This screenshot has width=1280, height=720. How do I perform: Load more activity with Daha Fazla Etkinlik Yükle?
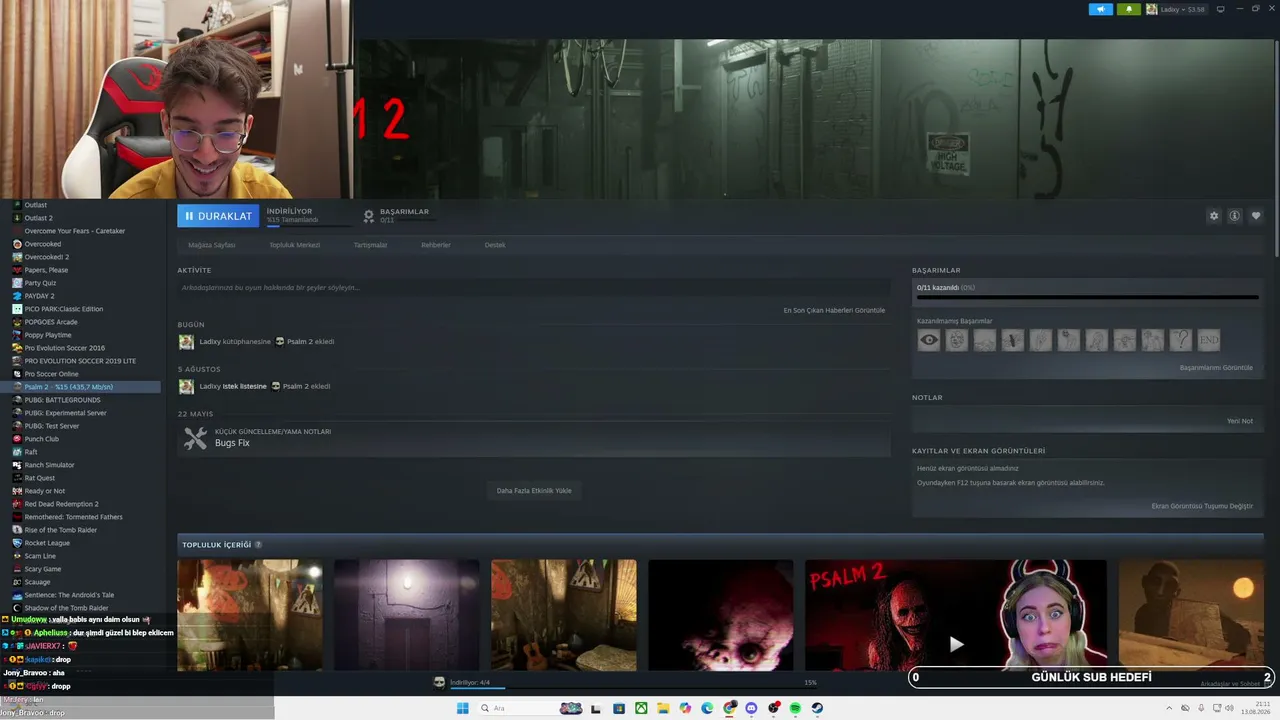[534, 491]
